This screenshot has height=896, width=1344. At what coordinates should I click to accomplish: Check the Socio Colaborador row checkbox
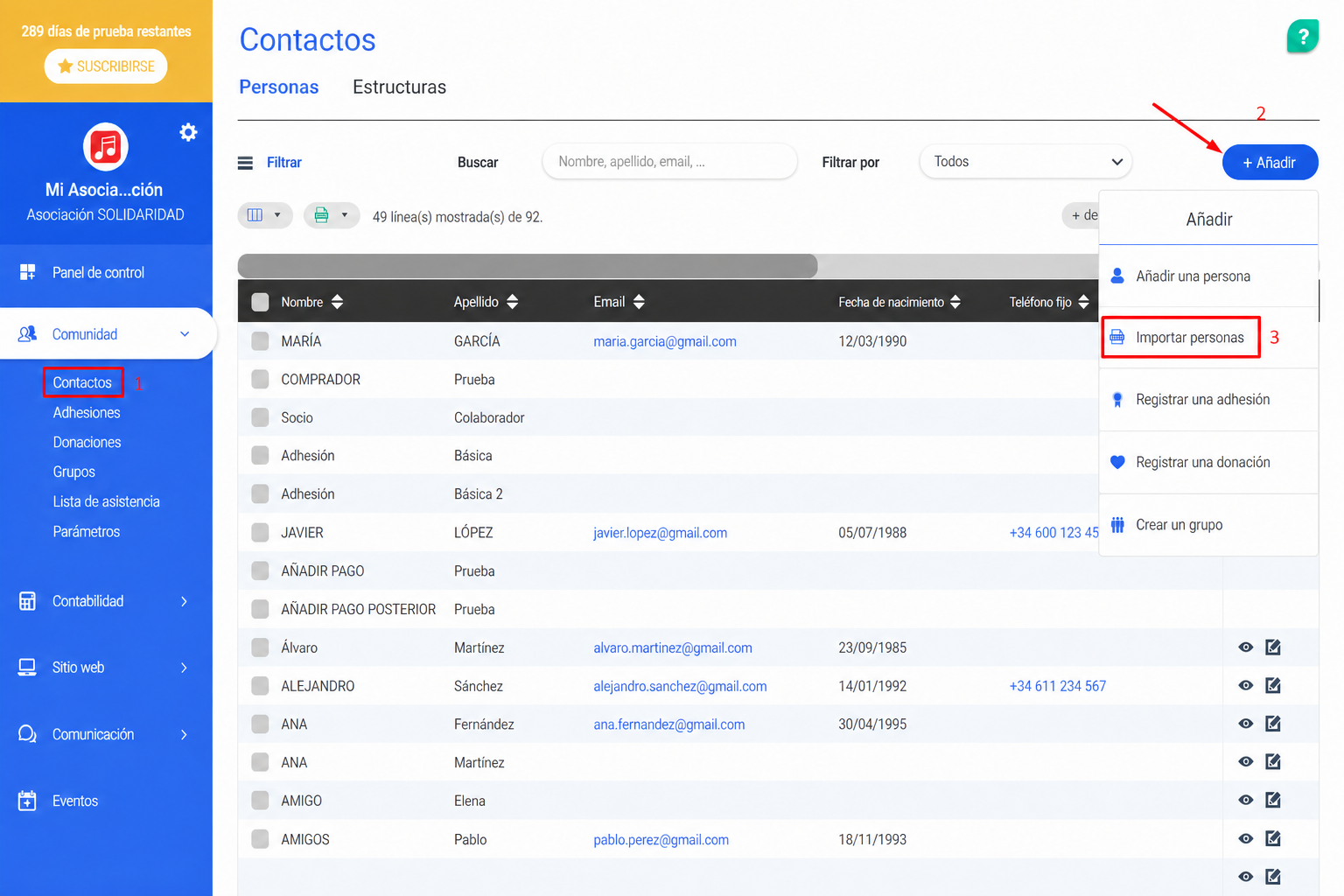click(260, 417)
